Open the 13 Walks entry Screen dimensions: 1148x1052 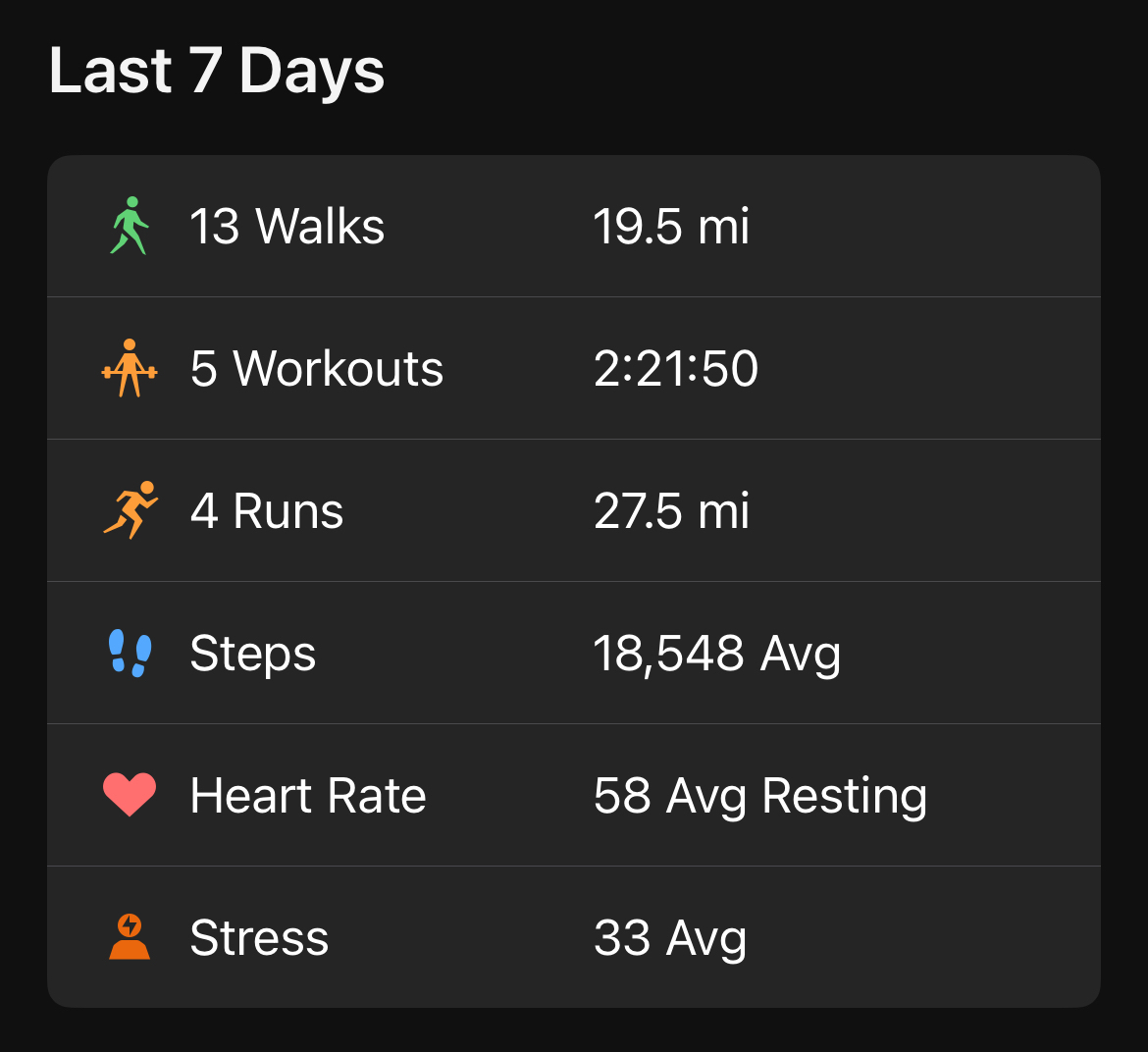pyautogui.click(x=287, y=227)
